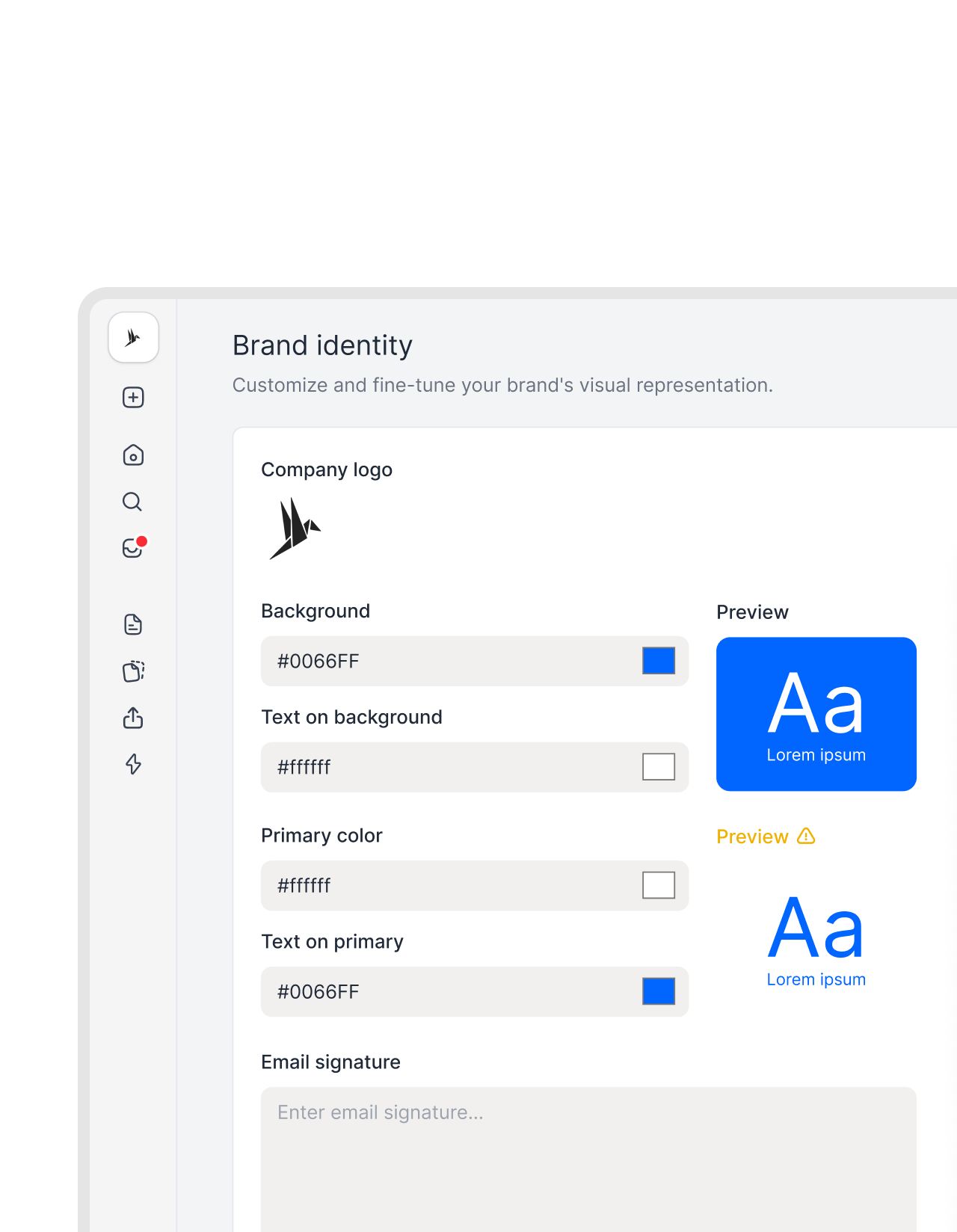Image resolution: width=957 pixels, height=1232 pixels.
Task: Click the email signature text area
Action: [x=588, y=1159]
